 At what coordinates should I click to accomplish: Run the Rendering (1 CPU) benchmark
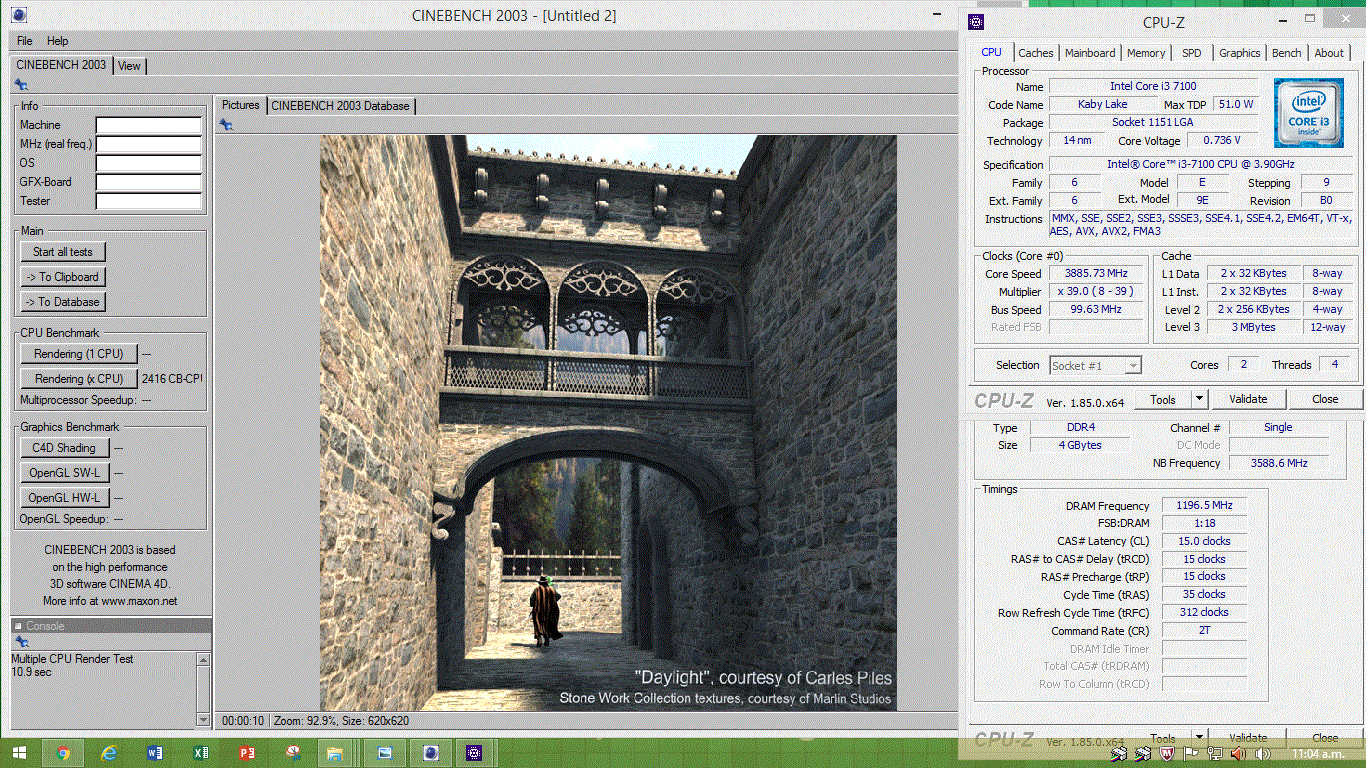79,354
